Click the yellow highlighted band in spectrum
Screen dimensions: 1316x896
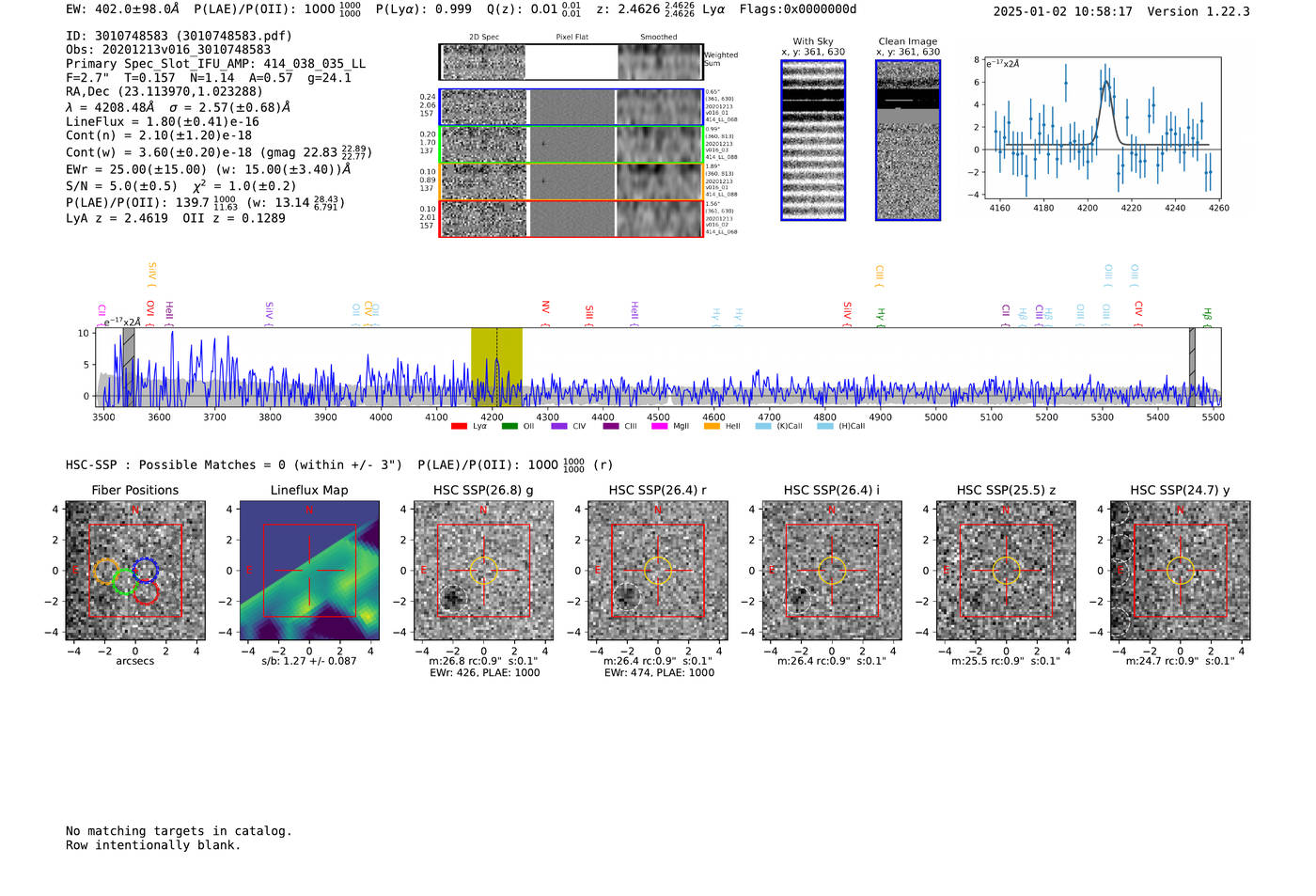coord(496,367)
